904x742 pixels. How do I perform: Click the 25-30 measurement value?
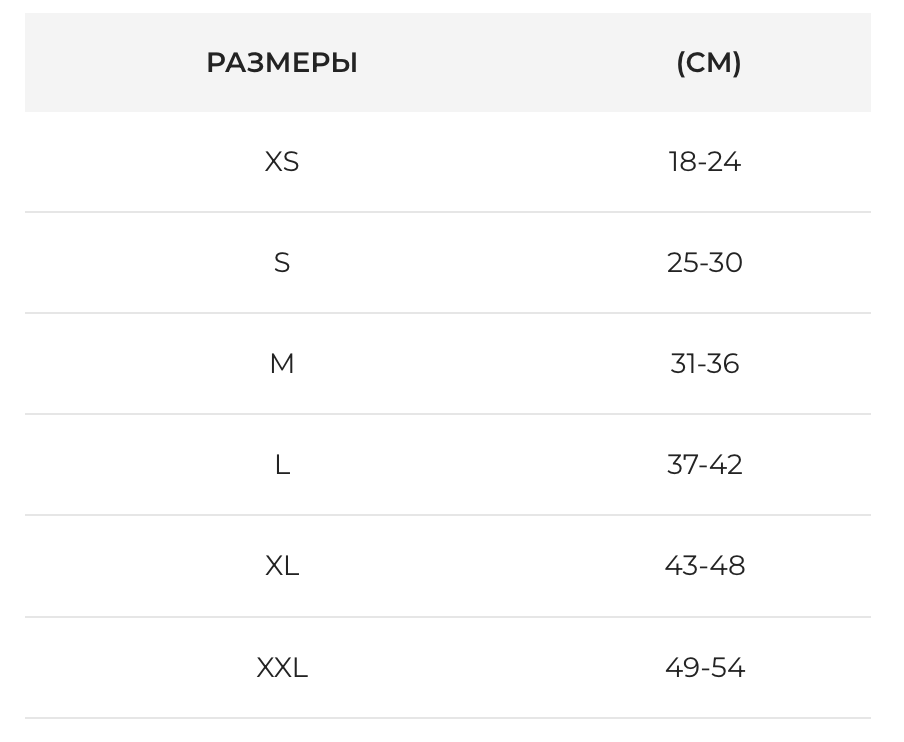705,263
